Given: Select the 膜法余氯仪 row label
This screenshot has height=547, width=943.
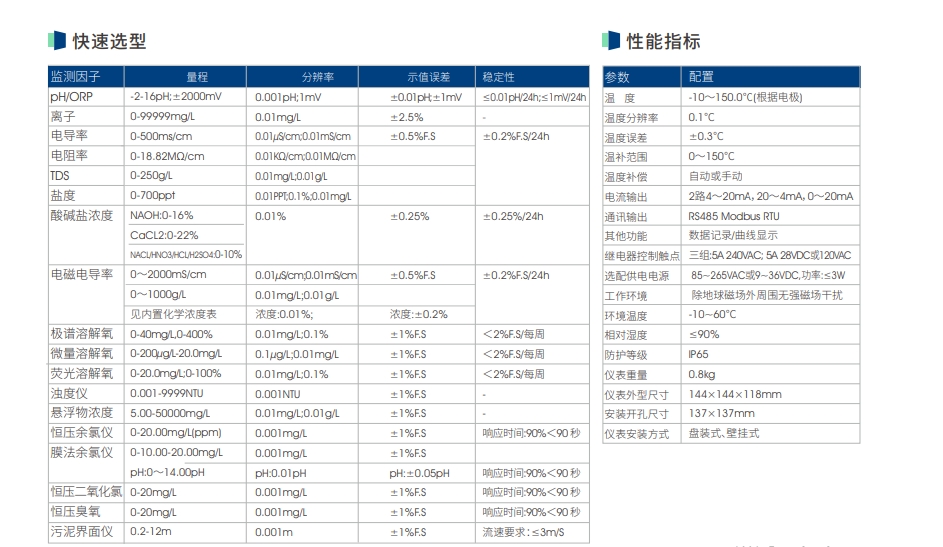Looking at the screenshot, I should tap(82, 453).
